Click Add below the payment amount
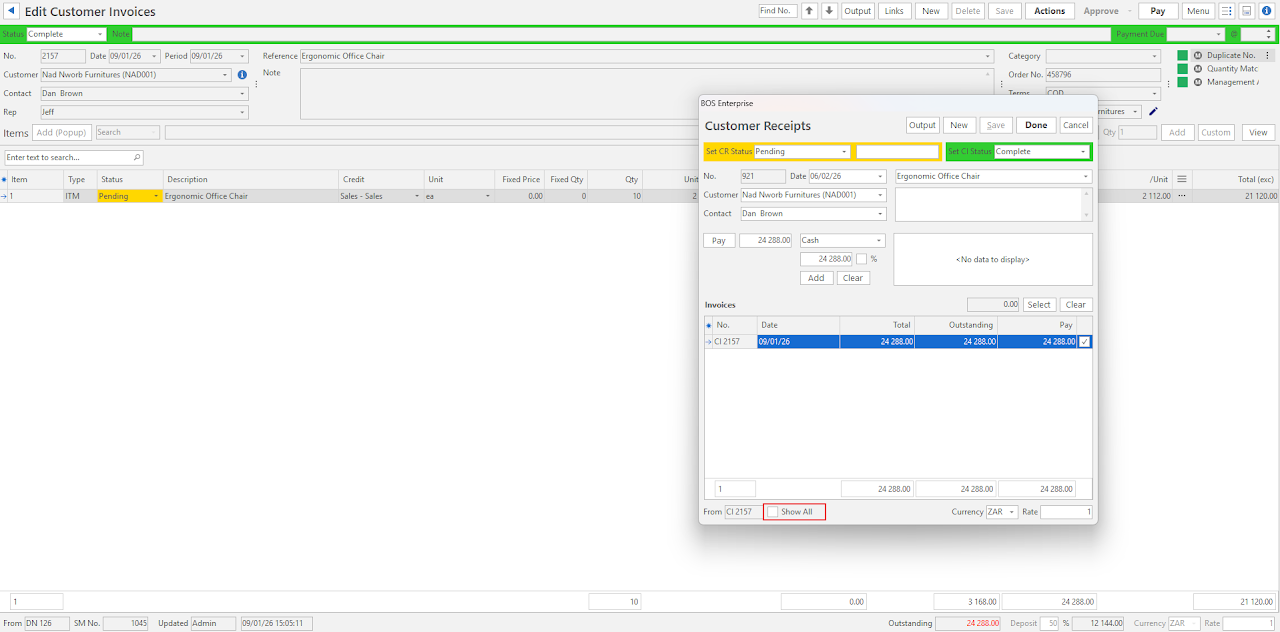Screen dimensions: 1280x632 click(816, 278)
